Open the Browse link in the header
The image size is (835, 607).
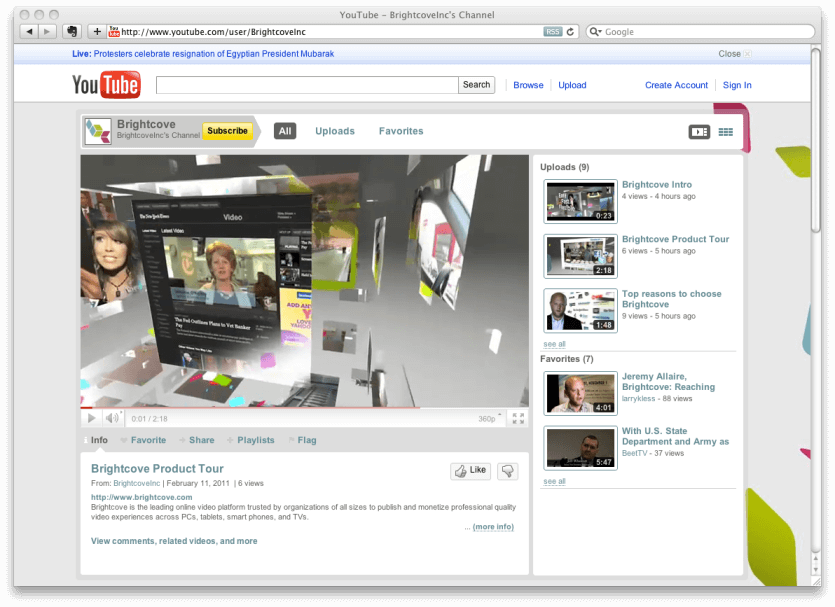point(528,85)
